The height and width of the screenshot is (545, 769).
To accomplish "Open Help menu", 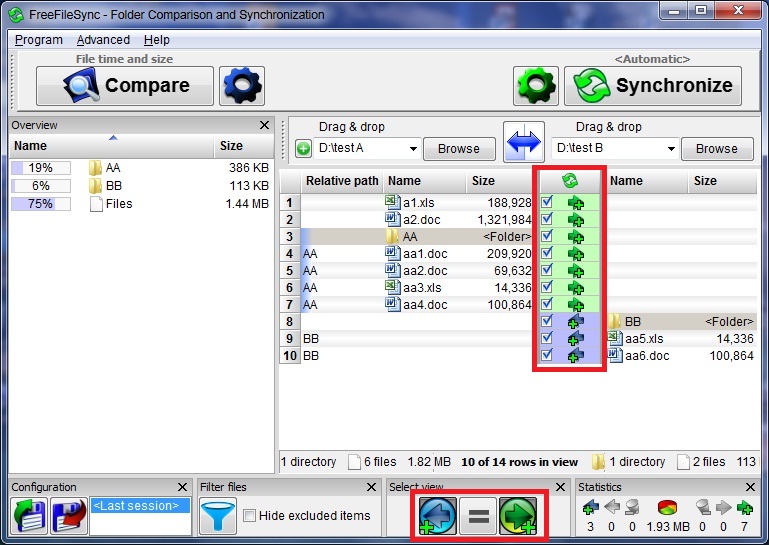I will [x=156, y=40].
